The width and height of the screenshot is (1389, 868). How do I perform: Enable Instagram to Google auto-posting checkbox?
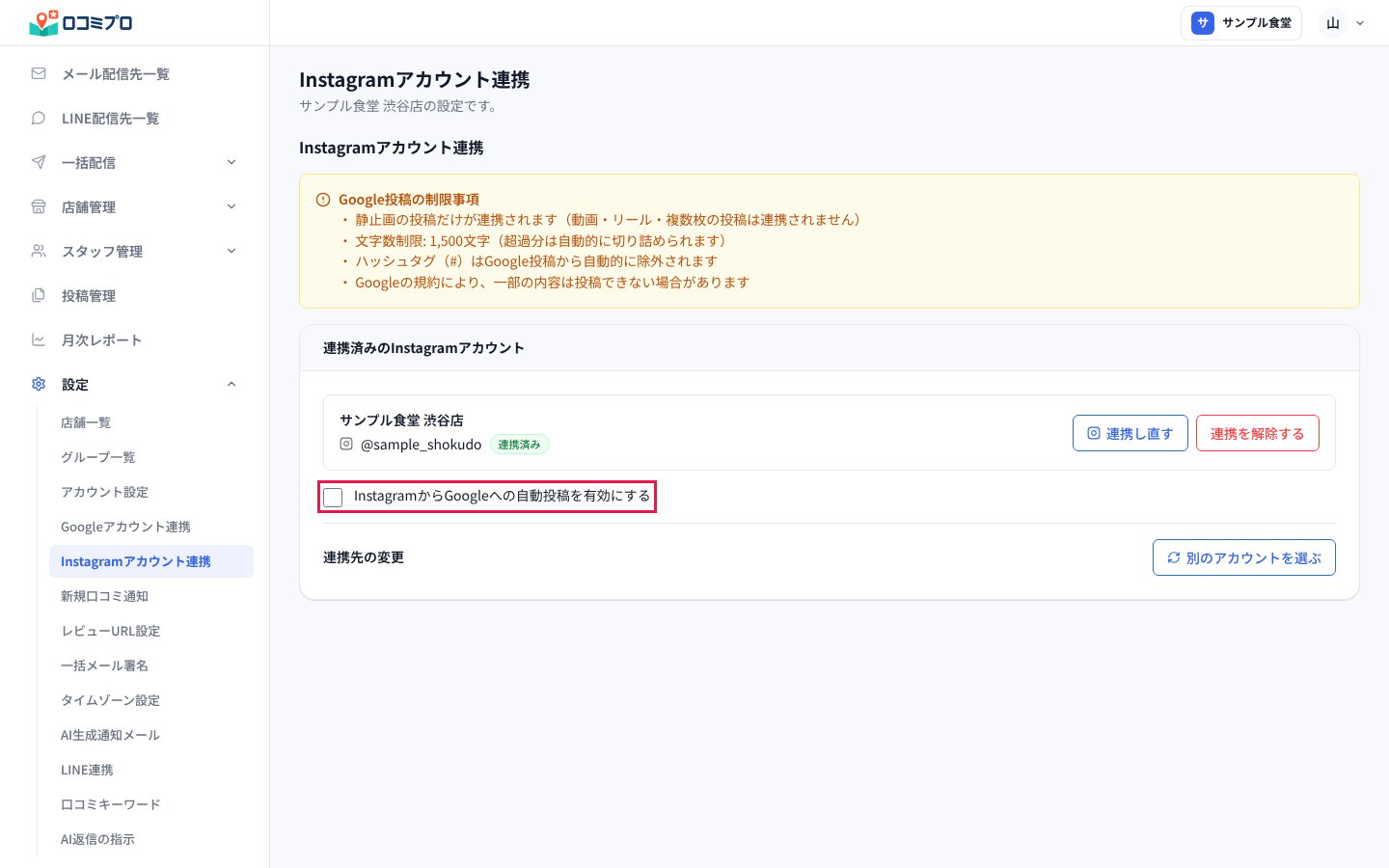(333, 498)
